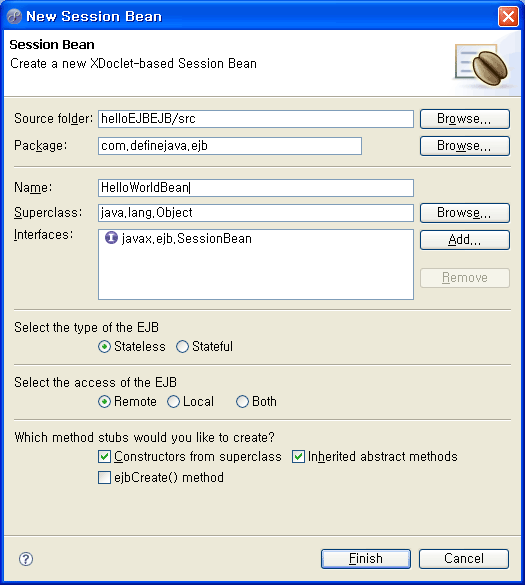Select the Stateless EJB type
The height and width of the screenshot is (585, 525).
(104, 347)
